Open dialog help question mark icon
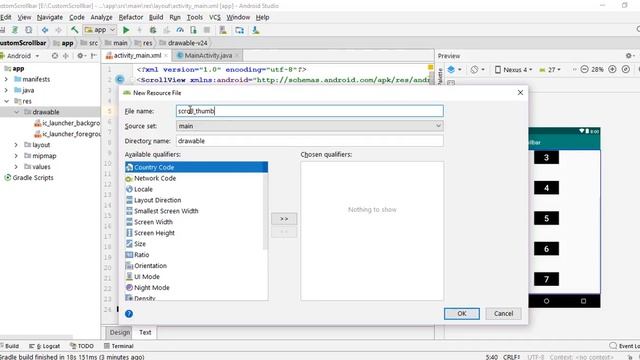 (x=129, y=313)
